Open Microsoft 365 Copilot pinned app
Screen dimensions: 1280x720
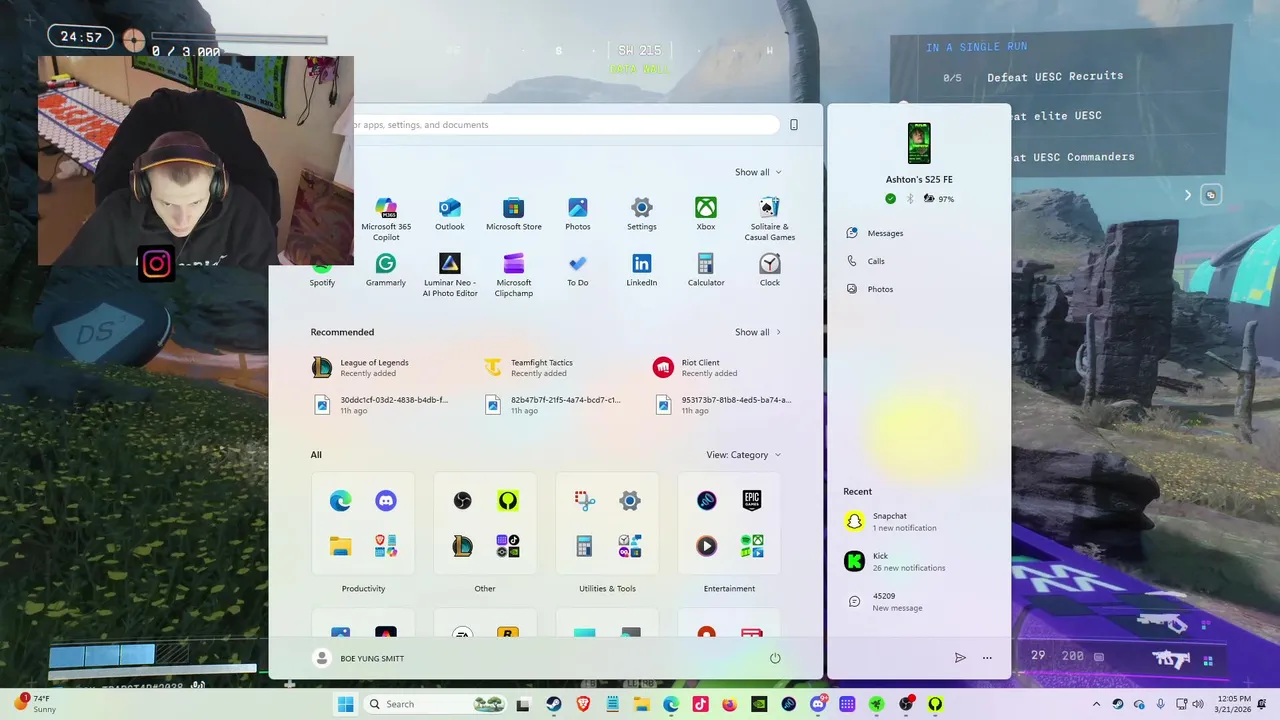(x=386, y=218)
